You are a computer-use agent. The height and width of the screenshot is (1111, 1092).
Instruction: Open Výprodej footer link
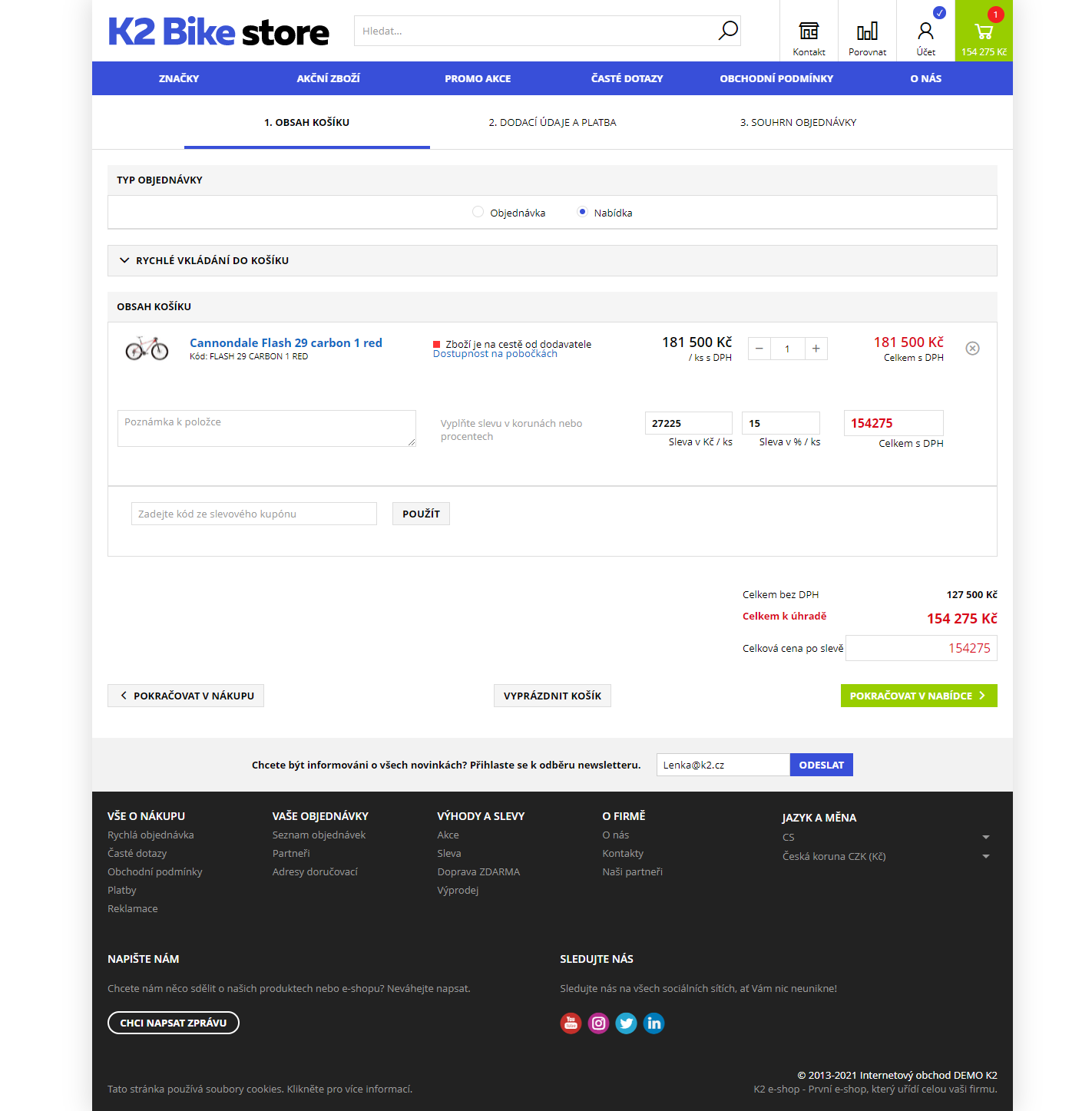pyautogui.click(x=458, y=890)
